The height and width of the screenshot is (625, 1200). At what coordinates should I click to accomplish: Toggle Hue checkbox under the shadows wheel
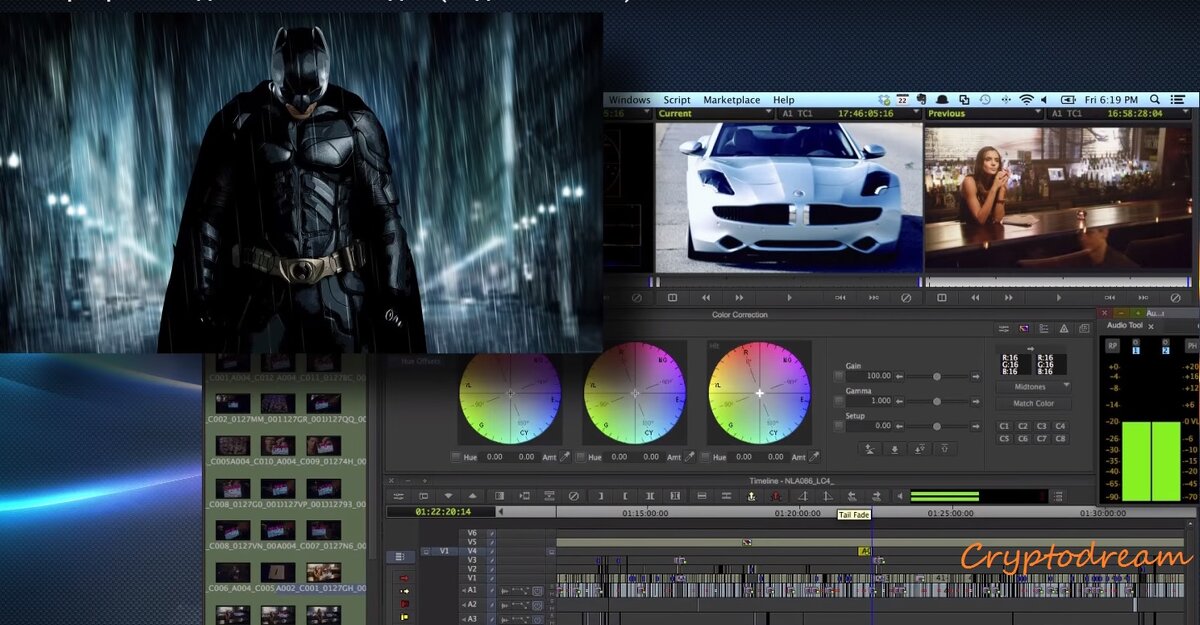[455, 456]
